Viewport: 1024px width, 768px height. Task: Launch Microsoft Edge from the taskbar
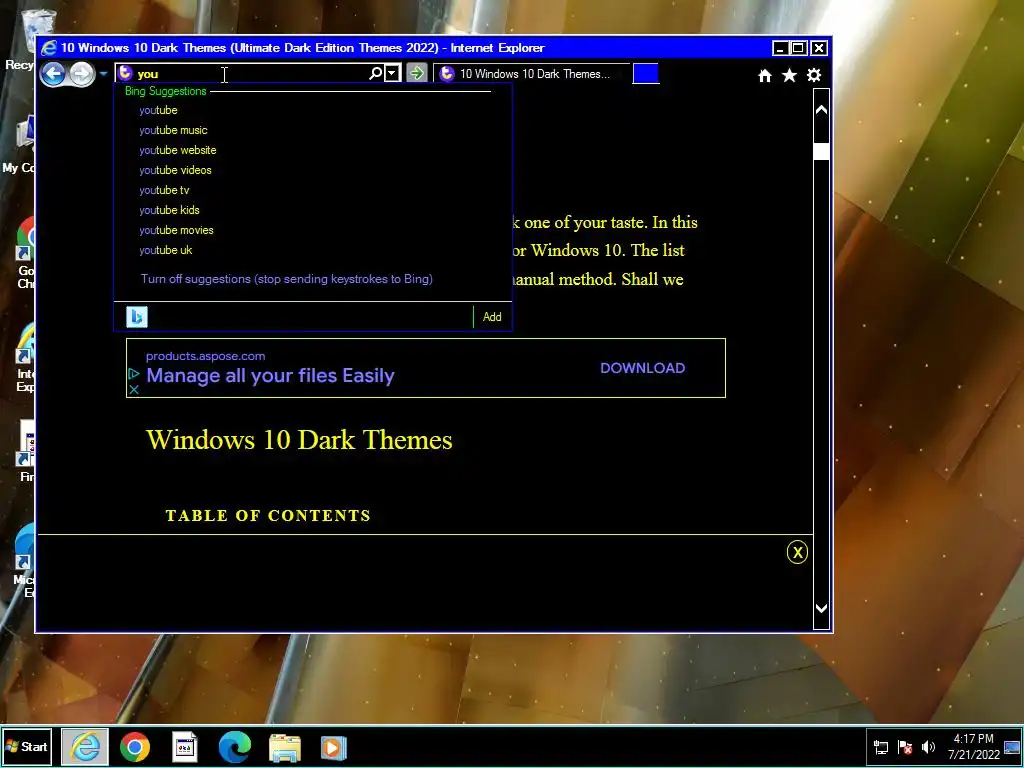click(x=234, y=747)
